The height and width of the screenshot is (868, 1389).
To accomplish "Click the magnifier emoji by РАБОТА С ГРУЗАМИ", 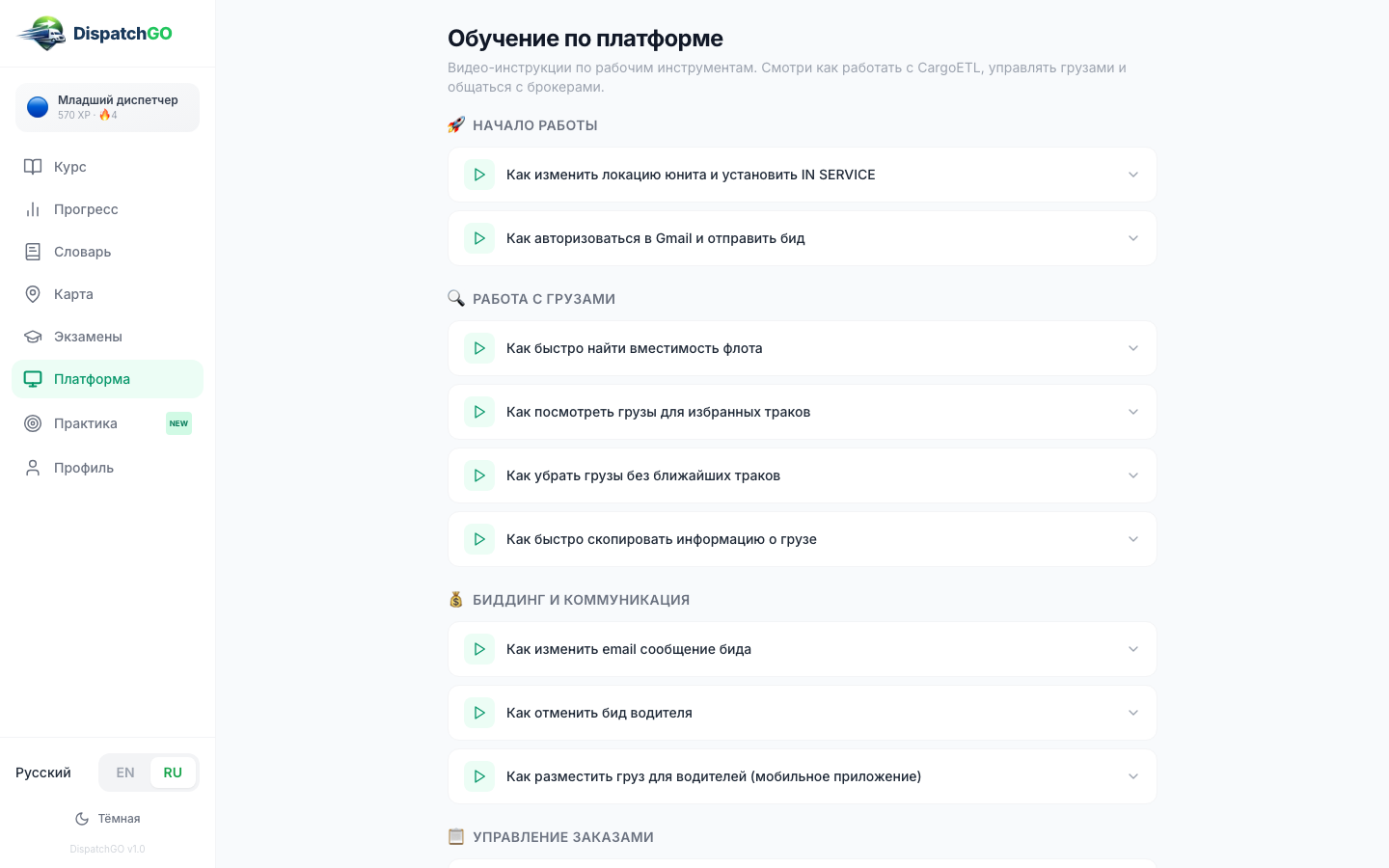I will [x=456, y=299].
